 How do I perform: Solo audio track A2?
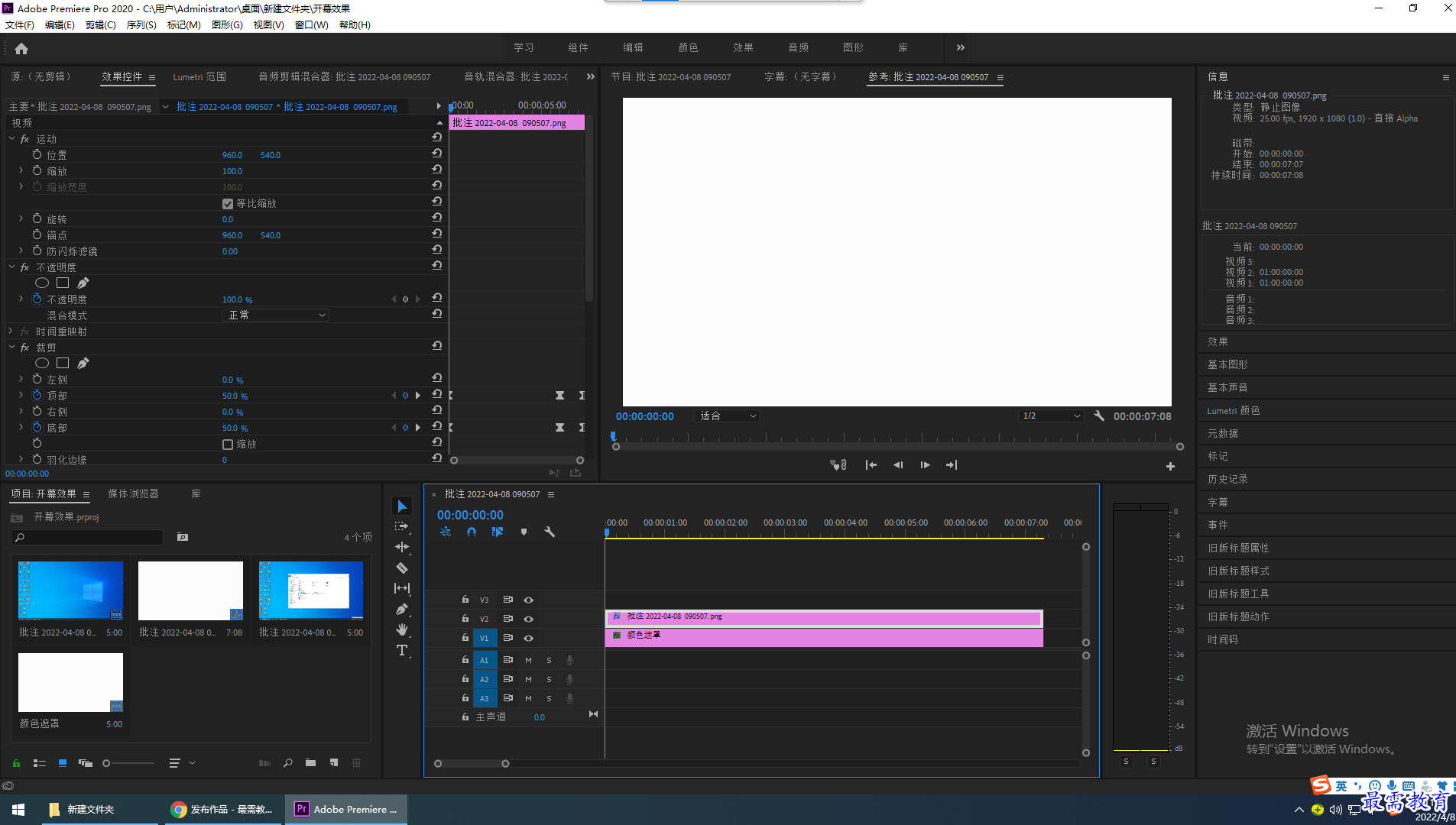(x=549, y=679)
